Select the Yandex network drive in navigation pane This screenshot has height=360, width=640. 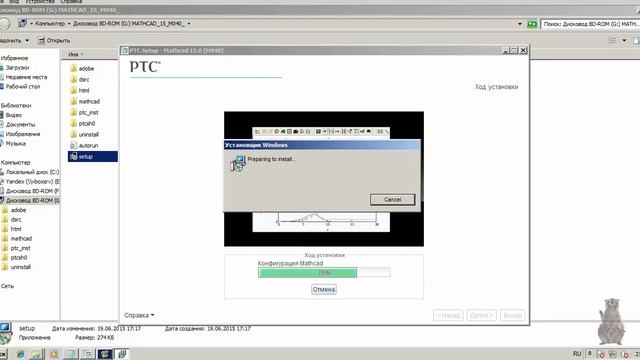pyautogui.click(x=32, y=181)
